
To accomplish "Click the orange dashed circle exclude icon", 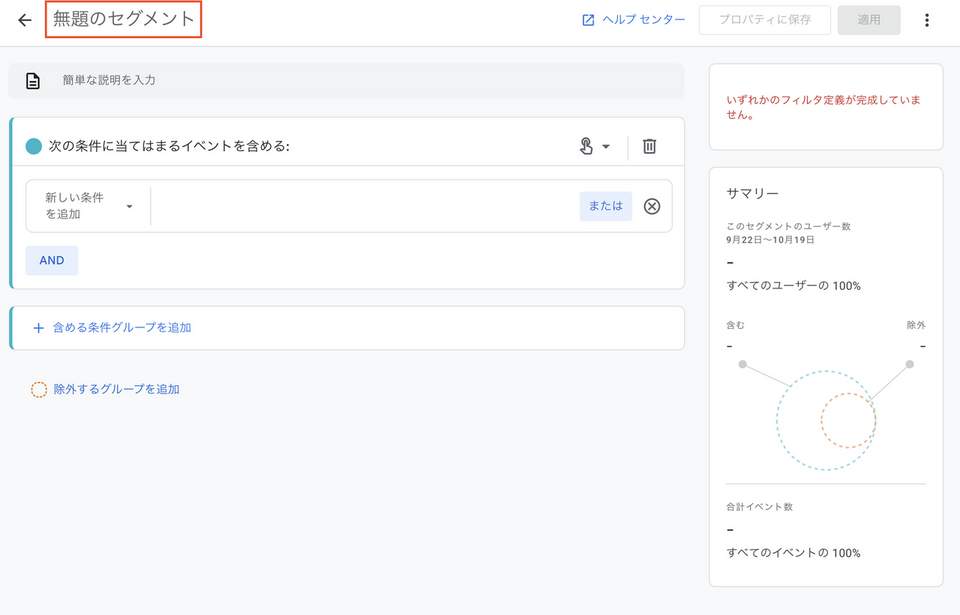I will [x=39, y=389].
